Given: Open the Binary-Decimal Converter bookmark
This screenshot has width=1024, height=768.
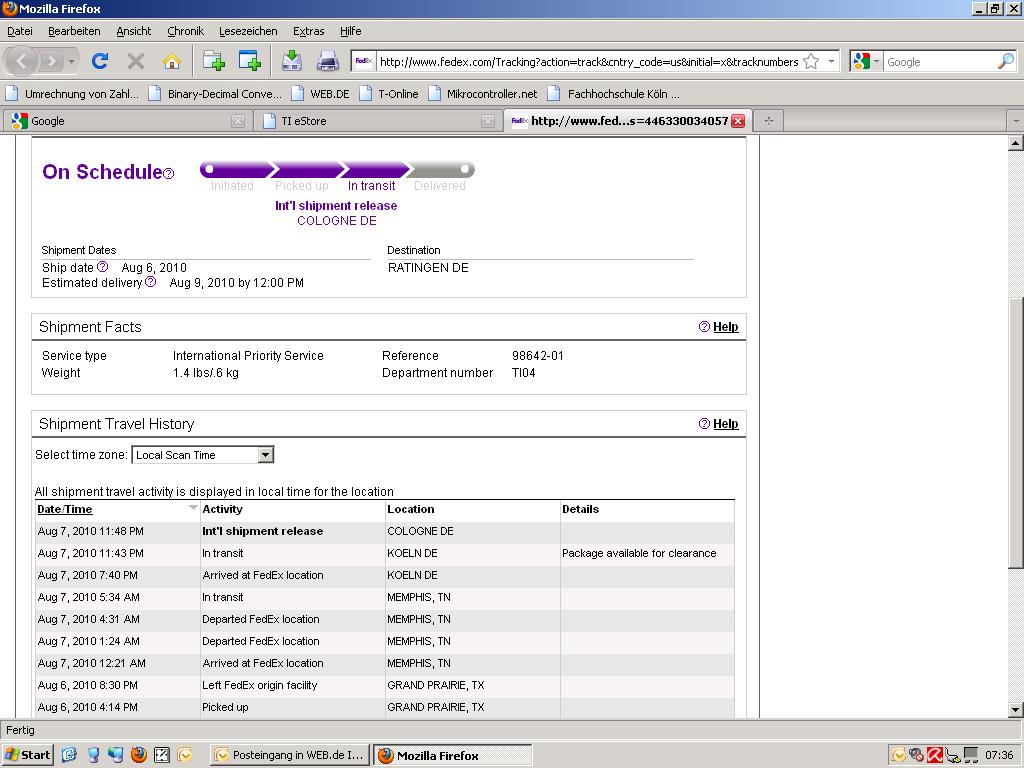Looking at the screenshot, I should [216, 93].
